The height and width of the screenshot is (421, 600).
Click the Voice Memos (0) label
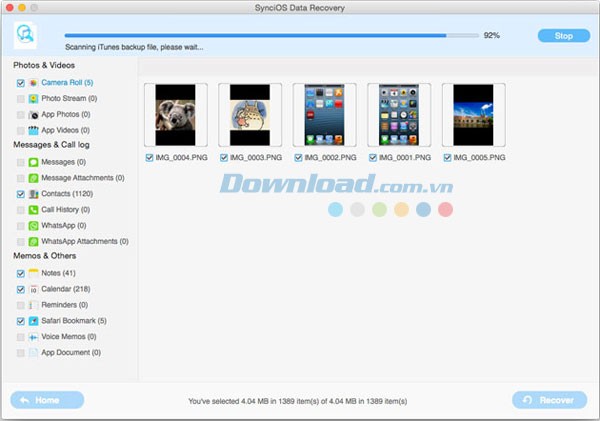tap(69, 336)
